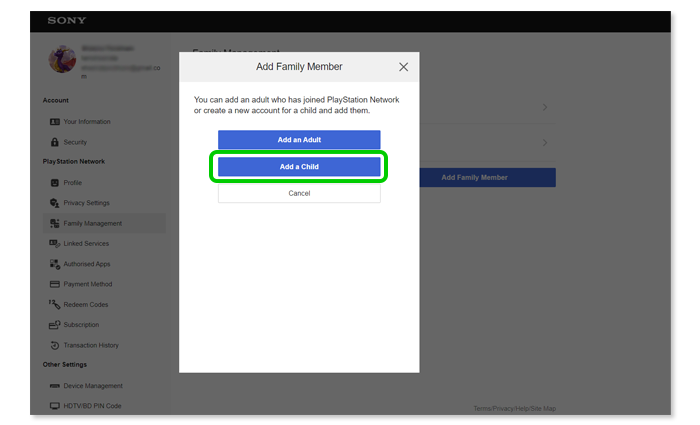Click the Transaction History clock icon
The width and height of the screenshot is (700, 425).
54,345
